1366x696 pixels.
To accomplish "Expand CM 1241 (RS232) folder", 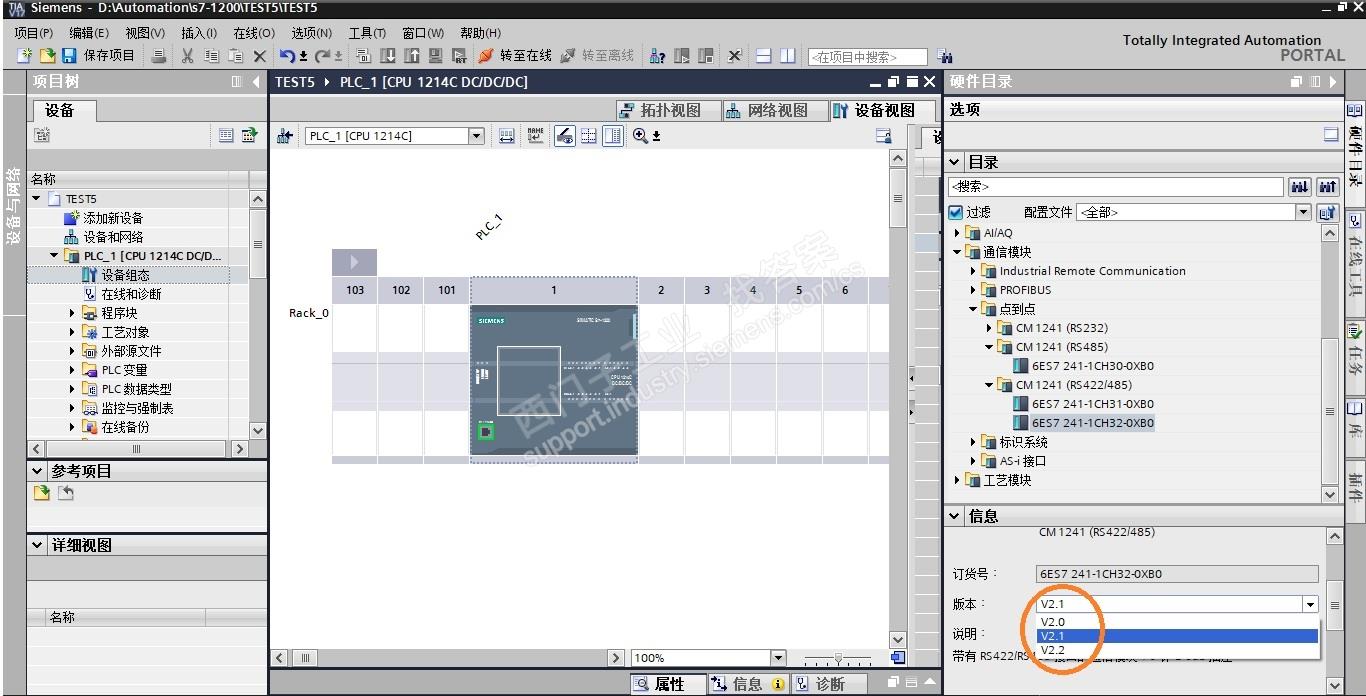I will [989, 328].
